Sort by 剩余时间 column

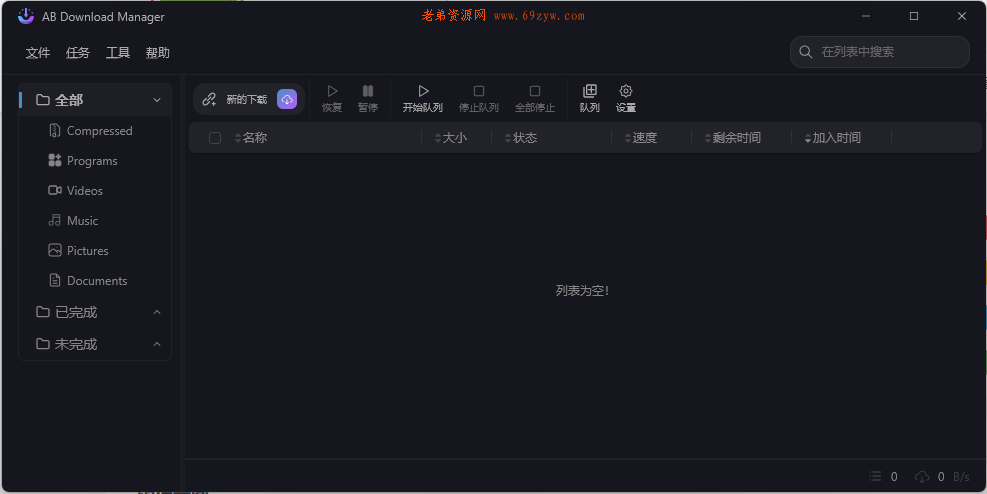[733, 138]
